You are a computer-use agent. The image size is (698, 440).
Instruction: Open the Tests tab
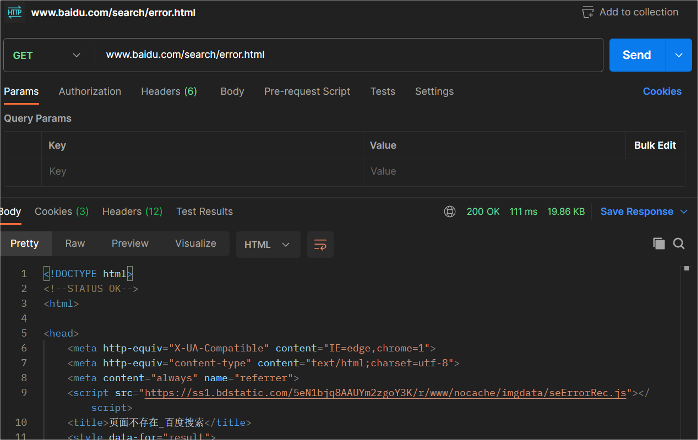click(383, 91)
